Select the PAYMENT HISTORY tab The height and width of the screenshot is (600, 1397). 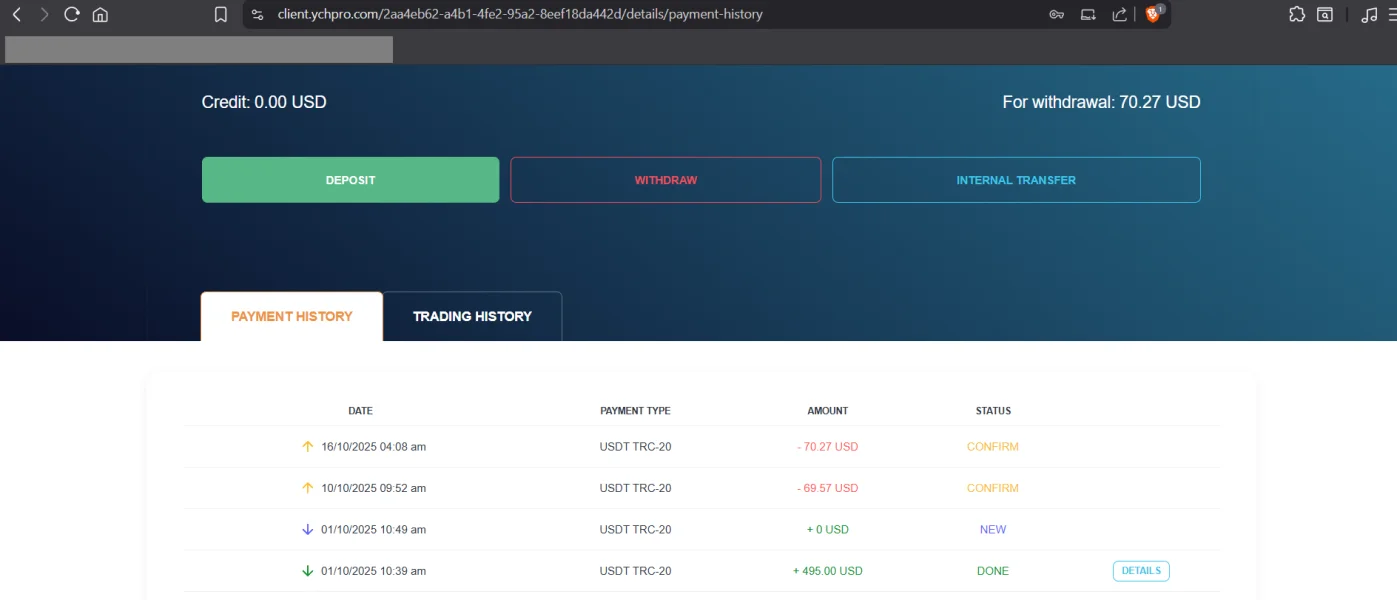(291, 316)
